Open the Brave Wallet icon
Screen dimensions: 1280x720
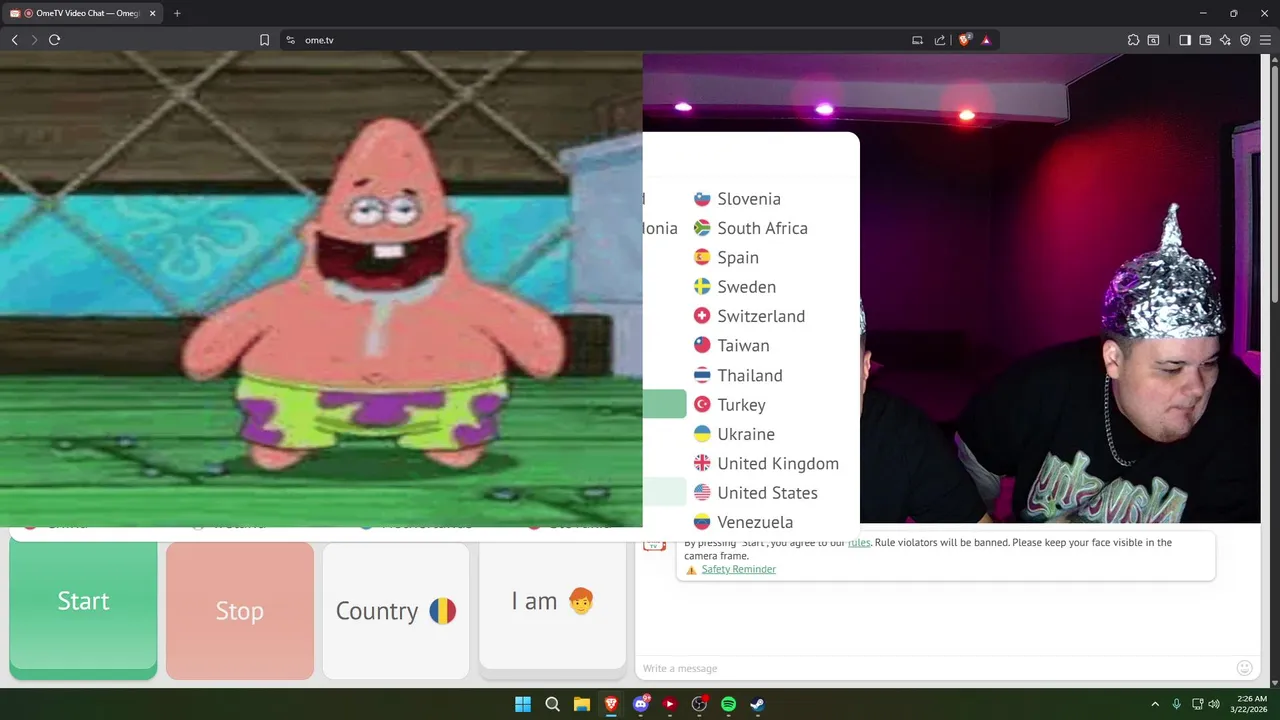coord(1205,40)
